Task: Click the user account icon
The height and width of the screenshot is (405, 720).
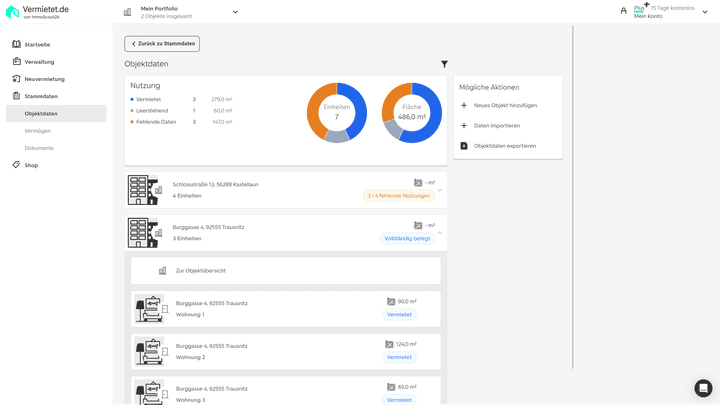Action: pyautogui.click(x=623, y=11)
